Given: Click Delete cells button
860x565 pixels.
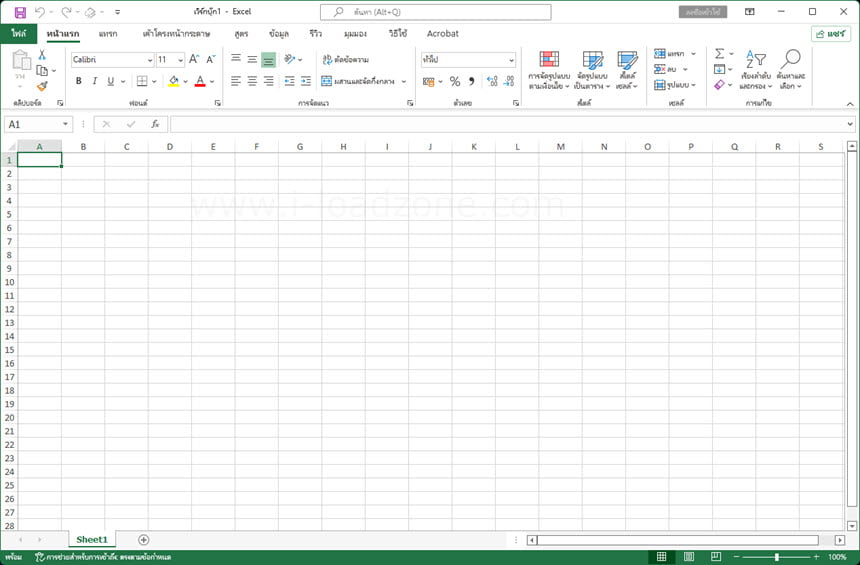Looking at the screenshot, I should 665,69.
